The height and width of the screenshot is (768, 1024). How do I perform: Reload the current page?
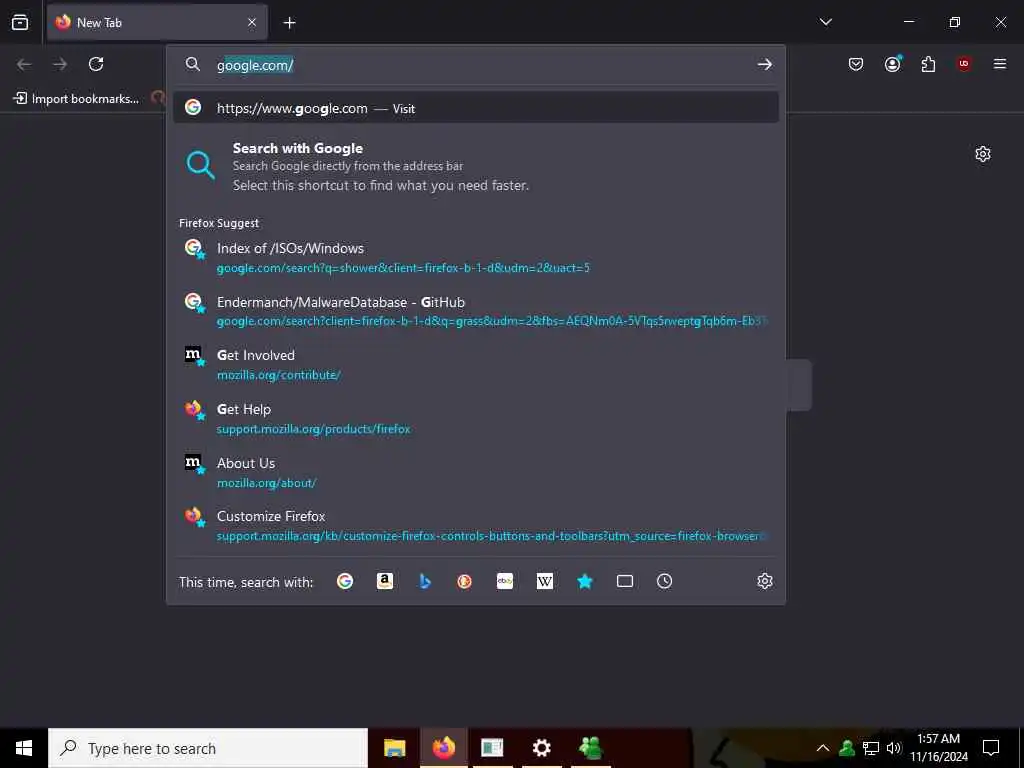coord(96,64)
